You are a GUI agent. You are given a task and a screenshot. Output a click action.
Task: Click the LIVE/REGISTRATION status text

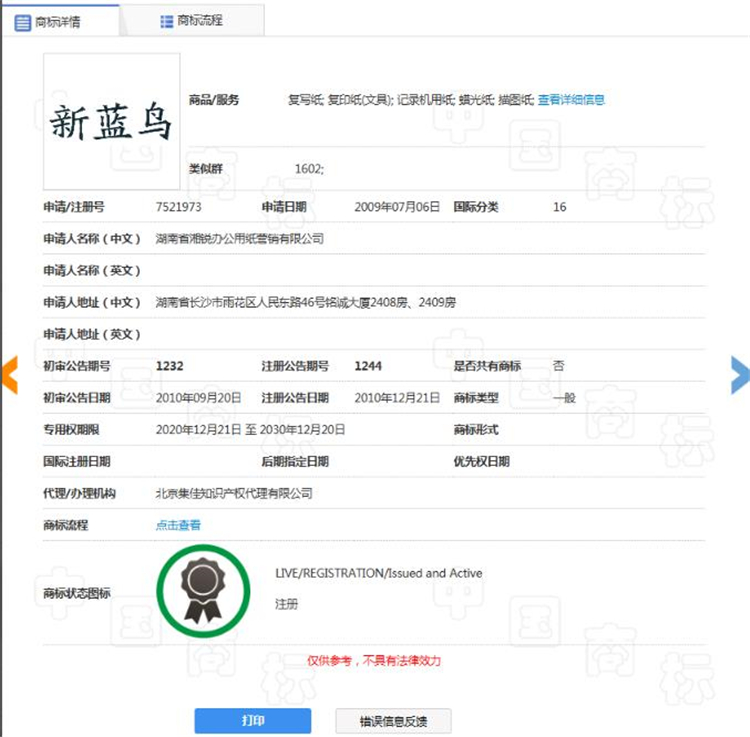point(379,574)
